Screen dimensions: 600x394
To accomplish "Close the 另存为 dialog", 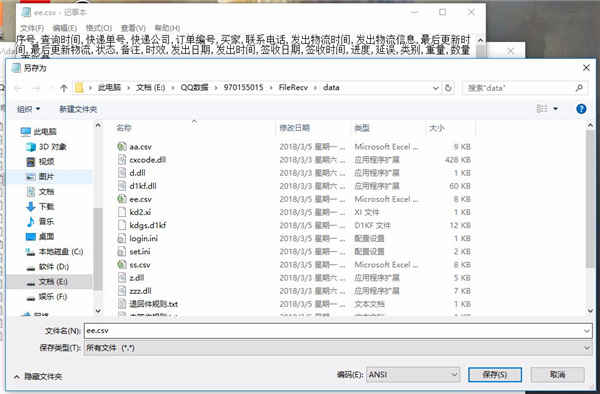I will tap(586, 68).
